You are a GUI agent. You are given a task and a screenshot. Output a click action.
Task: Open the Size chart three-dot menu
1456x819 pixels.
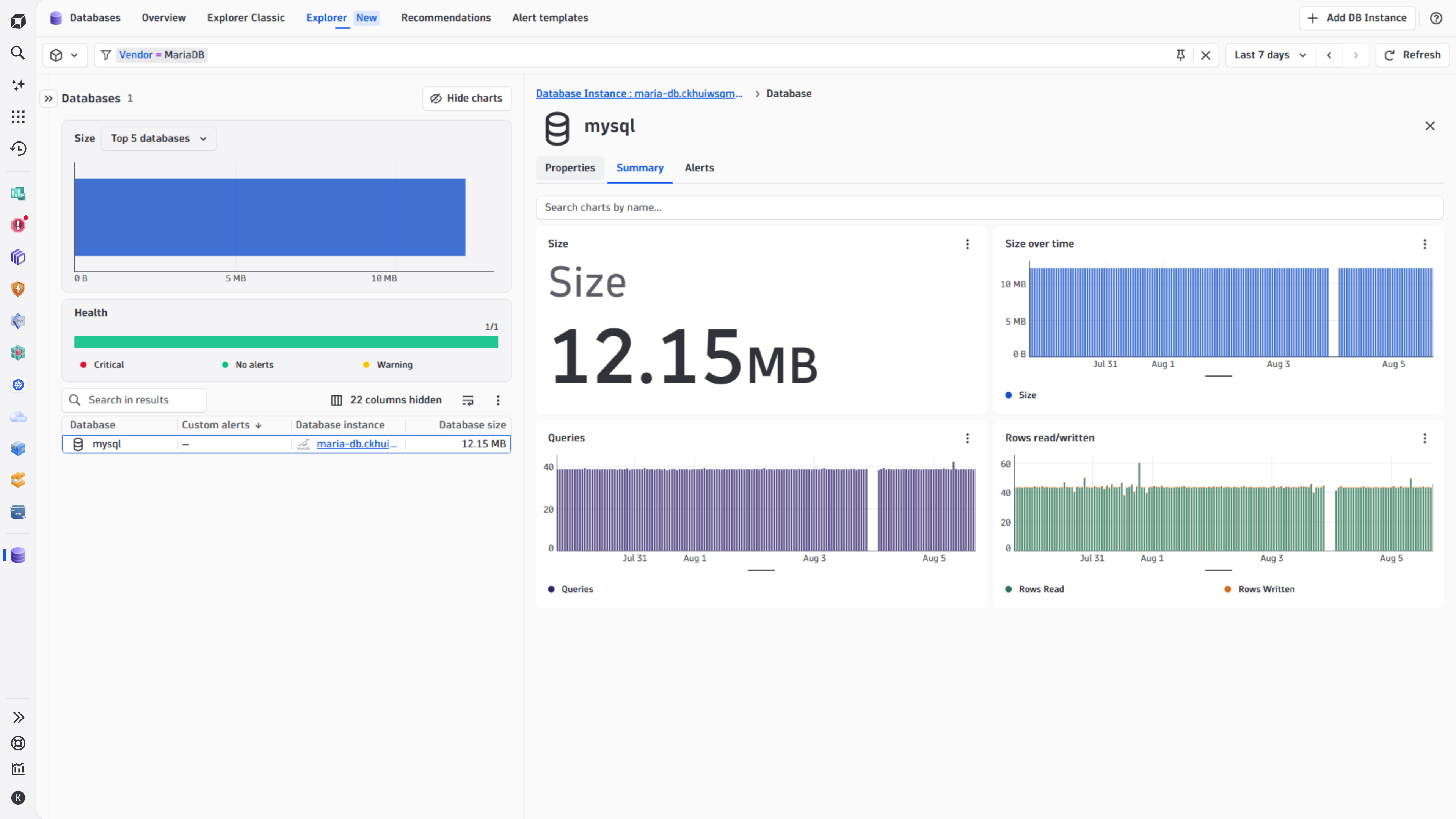pyautogui.click(x=968, y=243)
